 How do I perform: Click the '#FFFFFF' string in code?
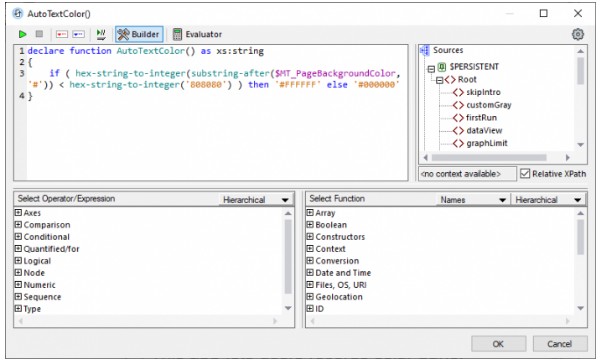point(297,85)
